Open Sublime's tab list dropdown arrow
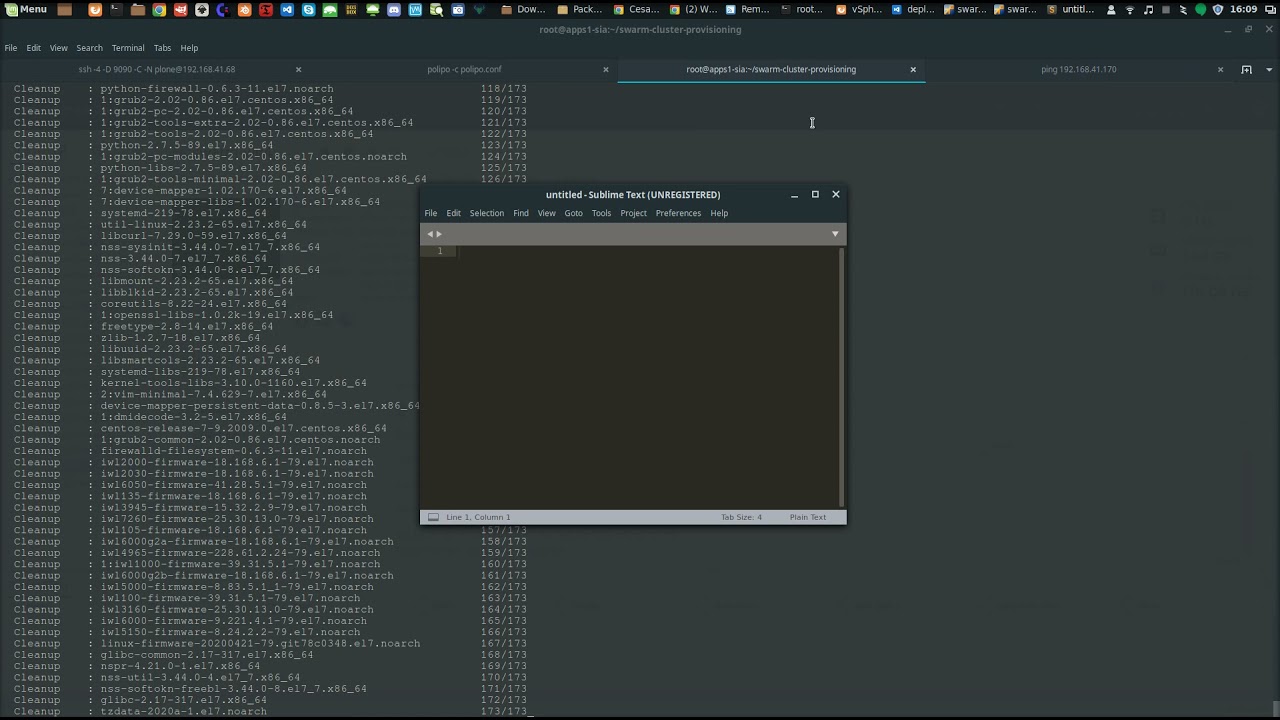 coord(835,234)
